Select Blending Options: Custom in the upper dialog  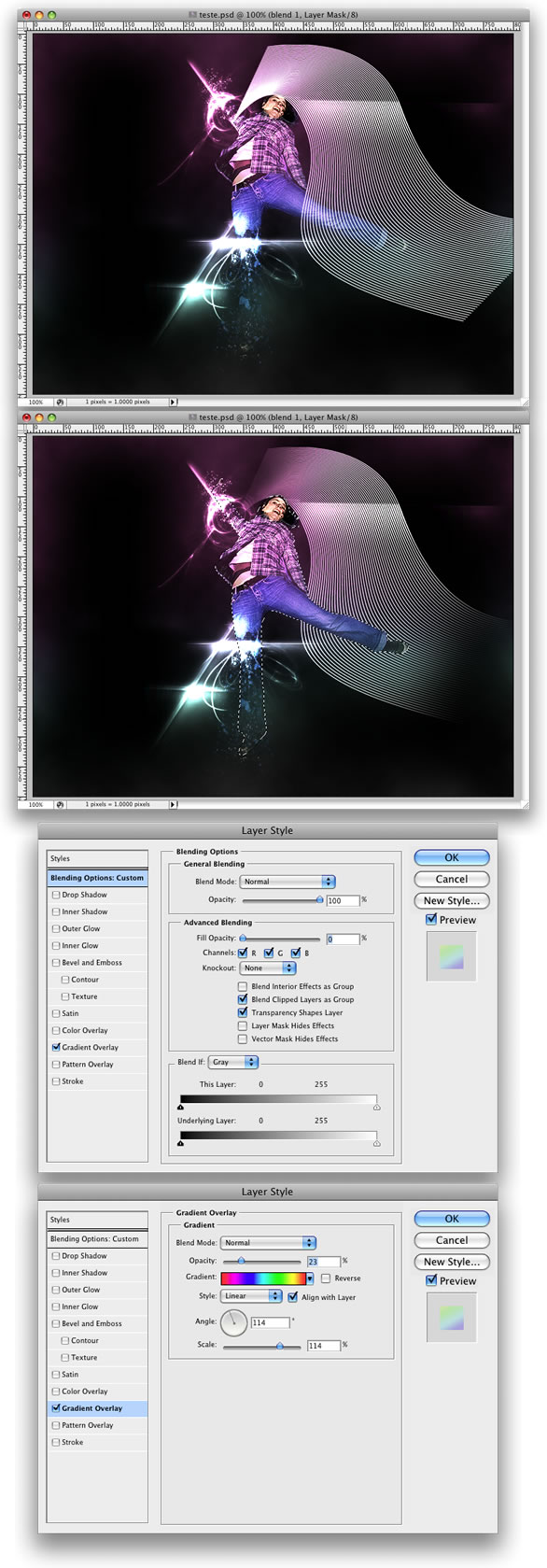click(97, 878)
